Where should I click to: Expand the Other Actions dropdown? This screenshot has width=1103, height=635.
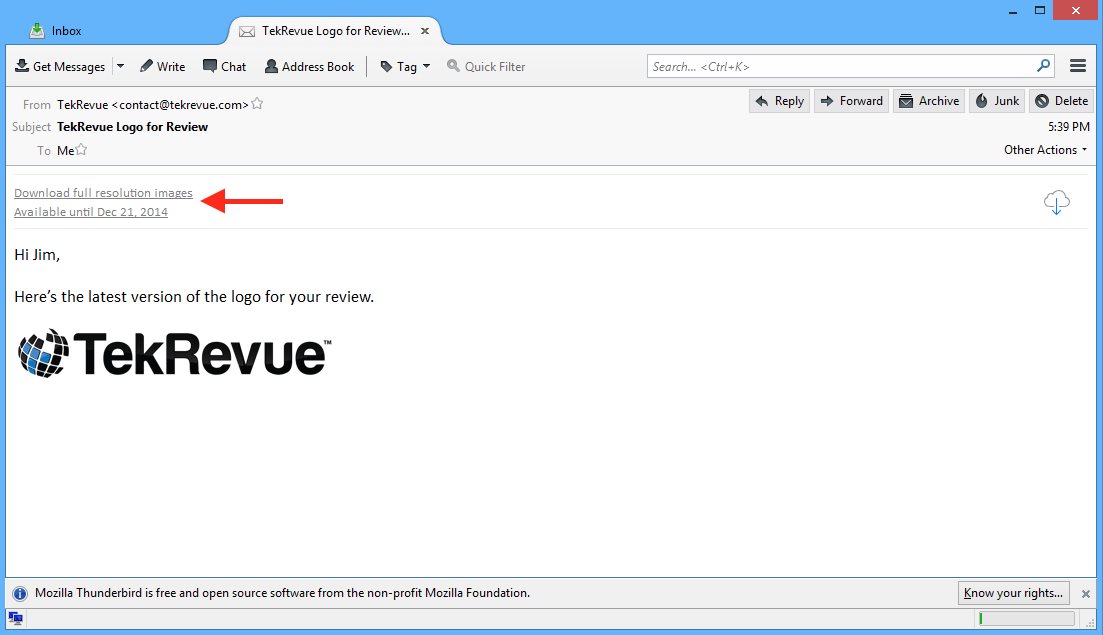pos(1045,150)
